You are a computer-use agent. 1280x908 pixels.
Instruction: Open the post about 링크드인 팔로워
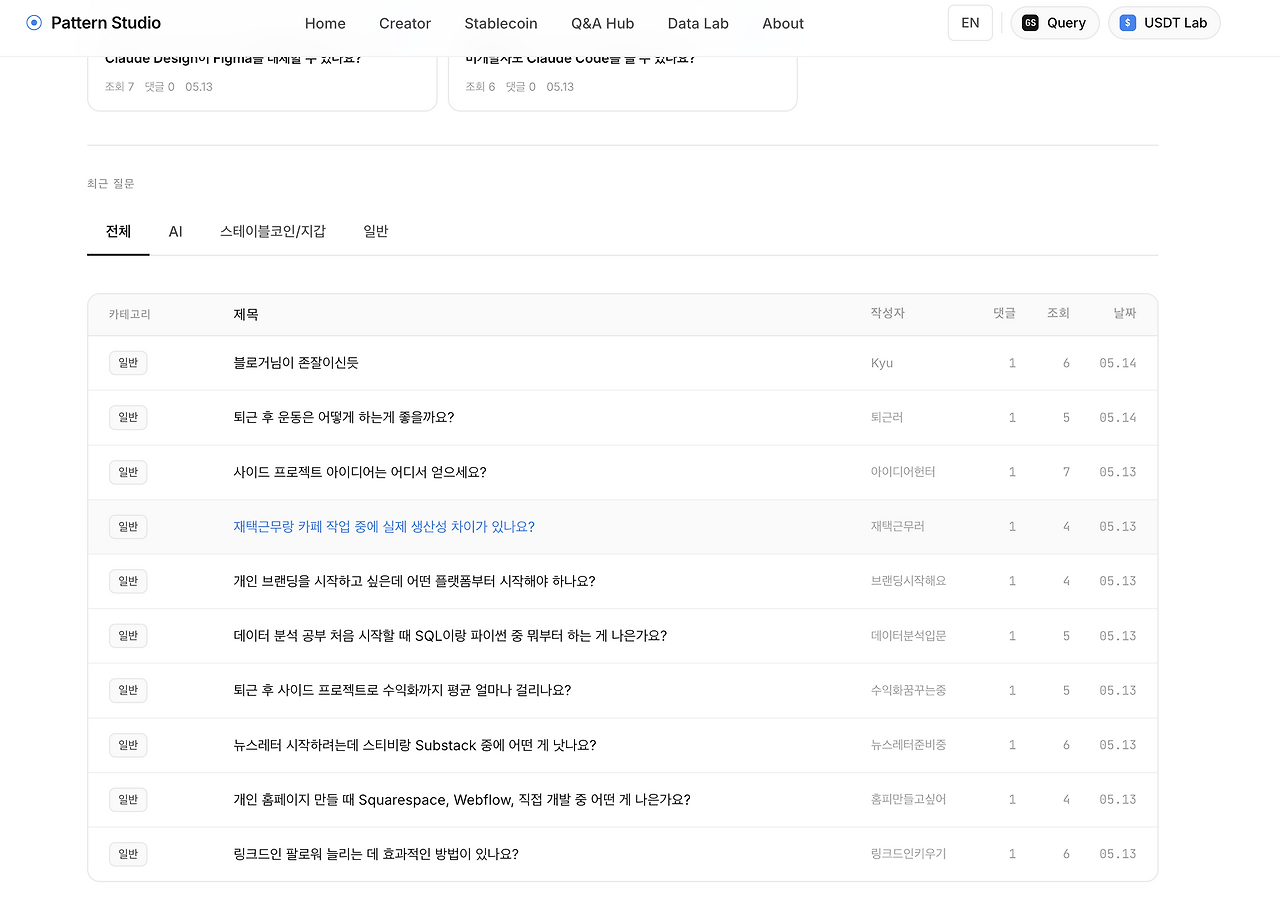click(376, 854)
